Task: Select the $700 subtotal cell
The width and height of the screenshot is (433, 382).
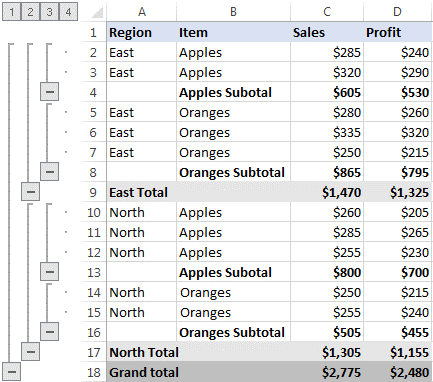Action: pos(398,272)
